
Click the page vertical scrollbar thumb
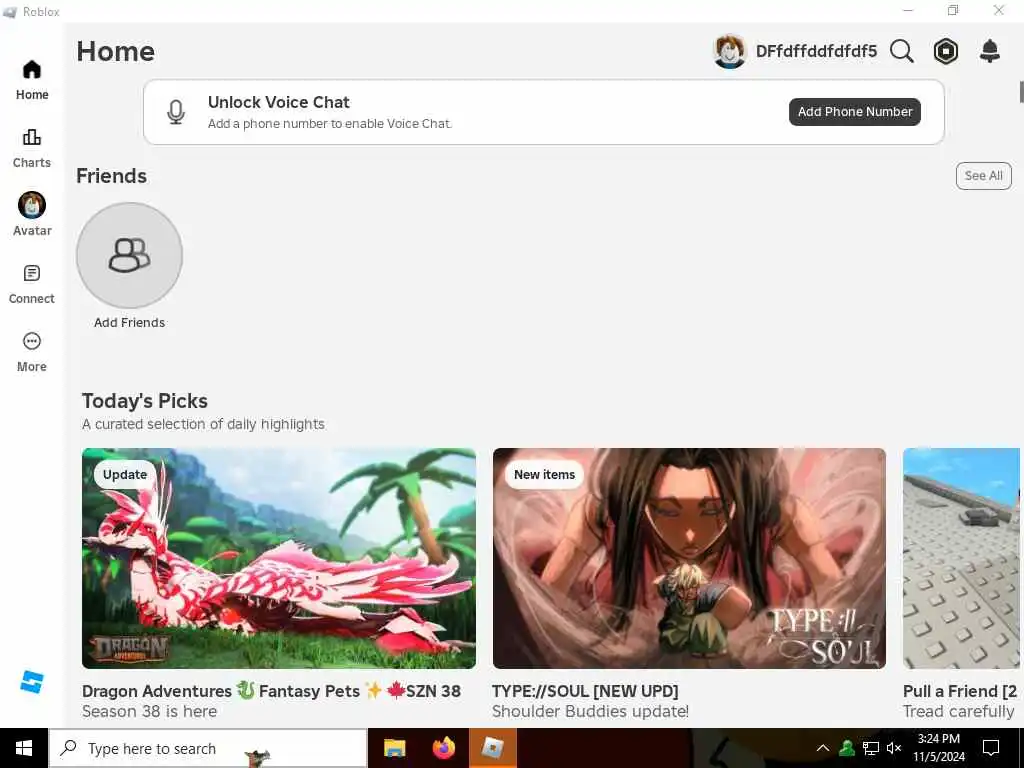click(1021, 92)
